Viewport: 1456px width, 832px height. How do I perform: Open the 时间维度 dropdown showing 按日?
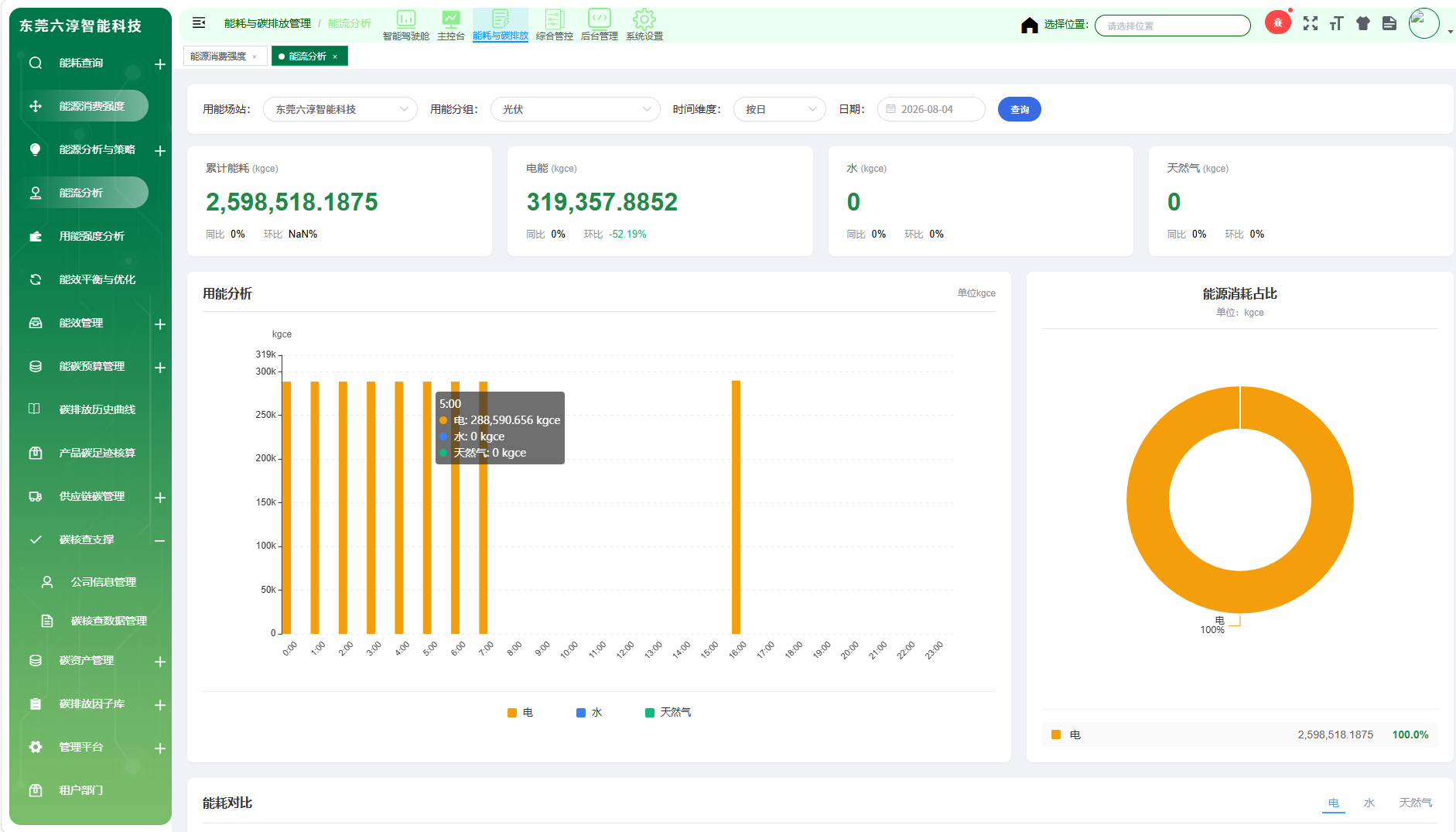pyautogui.click(x=780, y=109)
